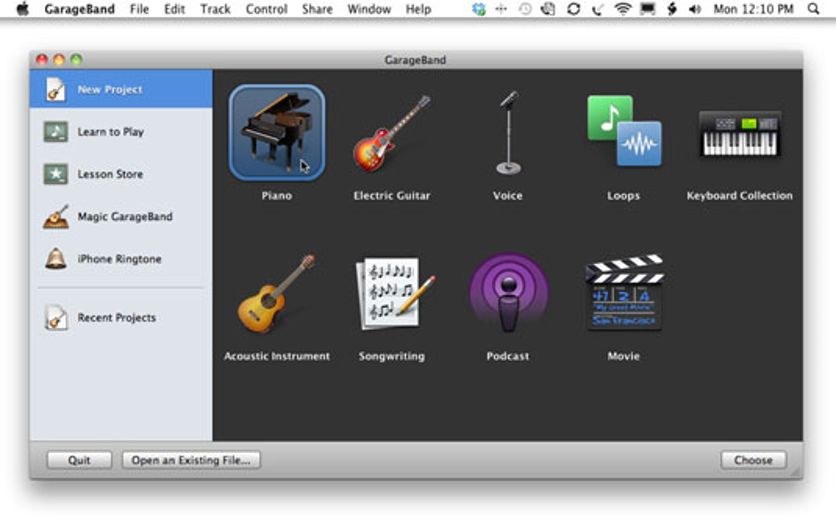Open New Project in the sidebar
The height and width of the screenshot is (520, 836).
pos(121,89)
